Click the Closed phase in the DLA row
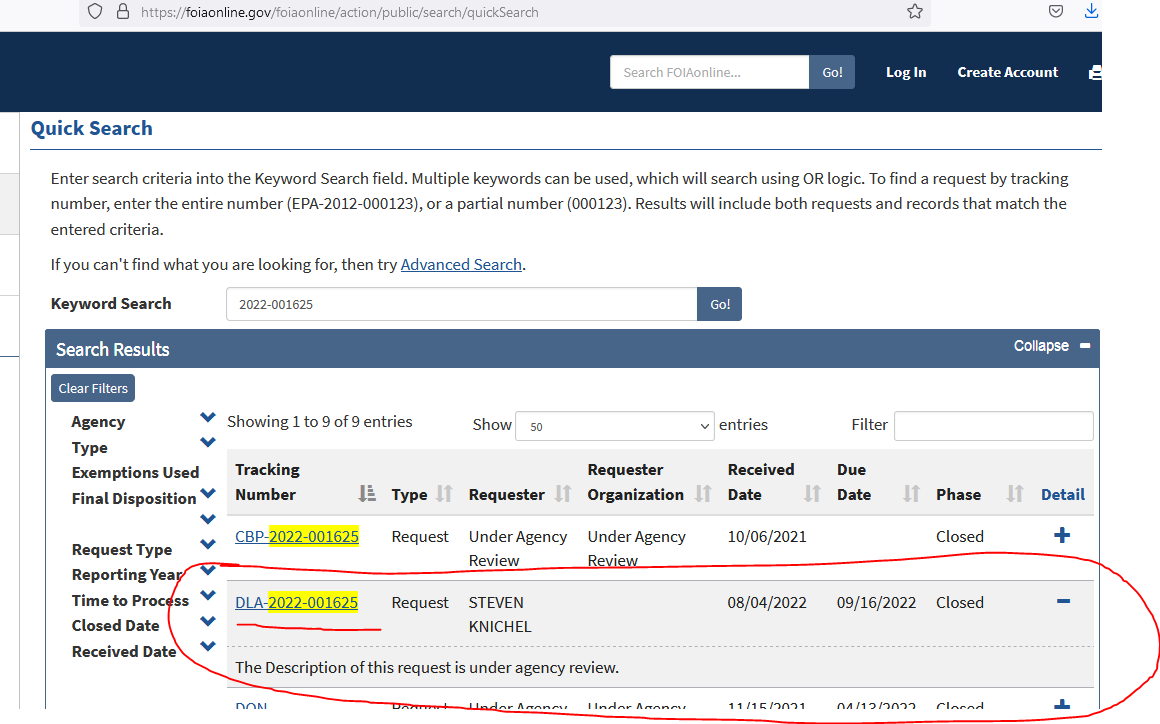The width and height of the screenshot is (1160, 724). coord(960,603)
